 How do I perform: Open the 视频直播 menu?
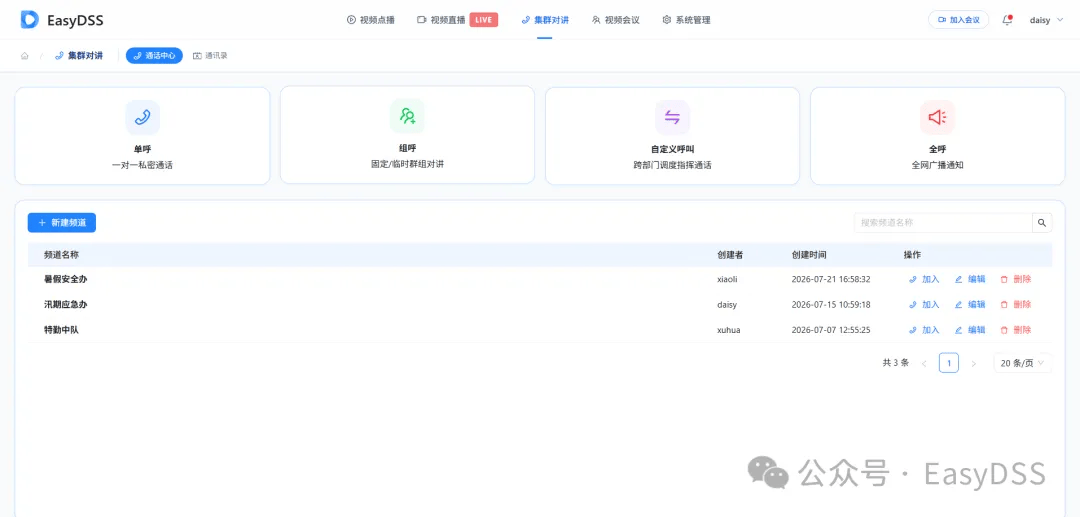[441, 20]
